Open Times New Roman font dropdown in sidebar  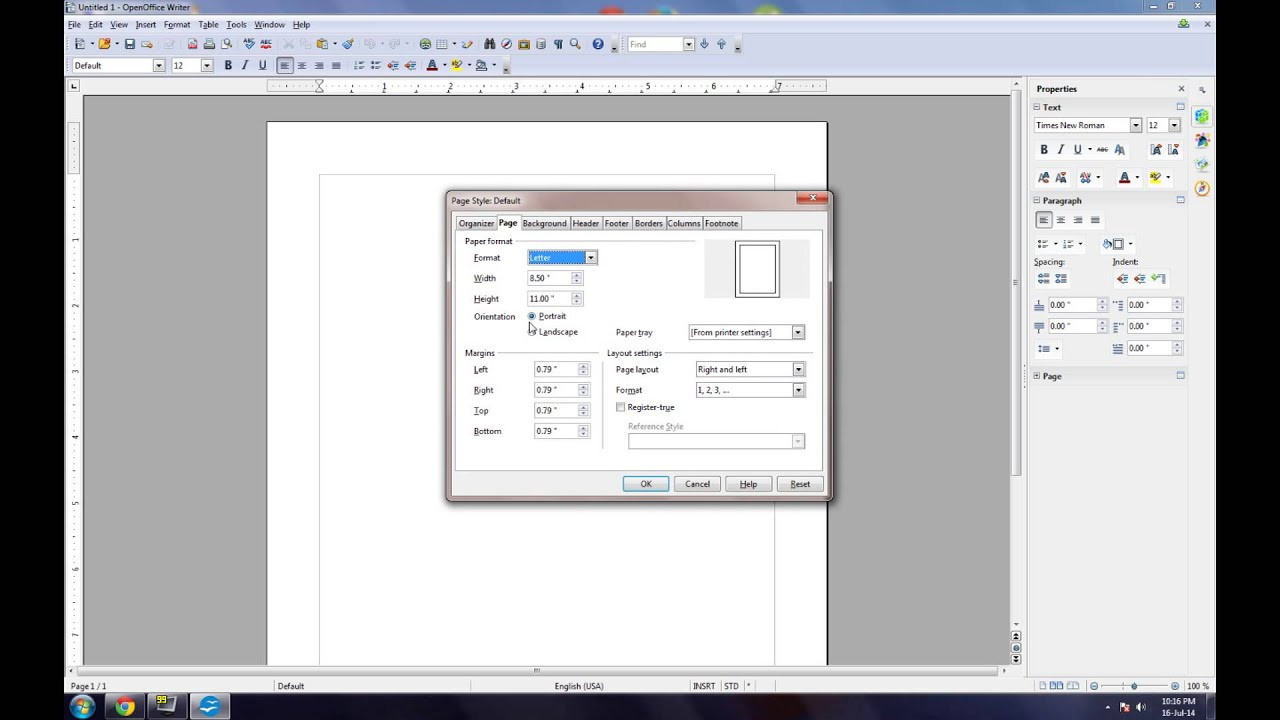[x=1135, y=125]
